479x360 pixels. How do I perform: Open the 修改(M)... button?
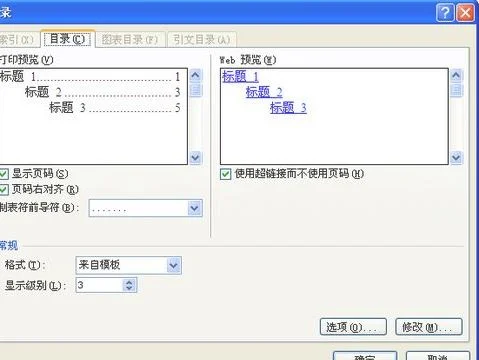tap(429, 327)
